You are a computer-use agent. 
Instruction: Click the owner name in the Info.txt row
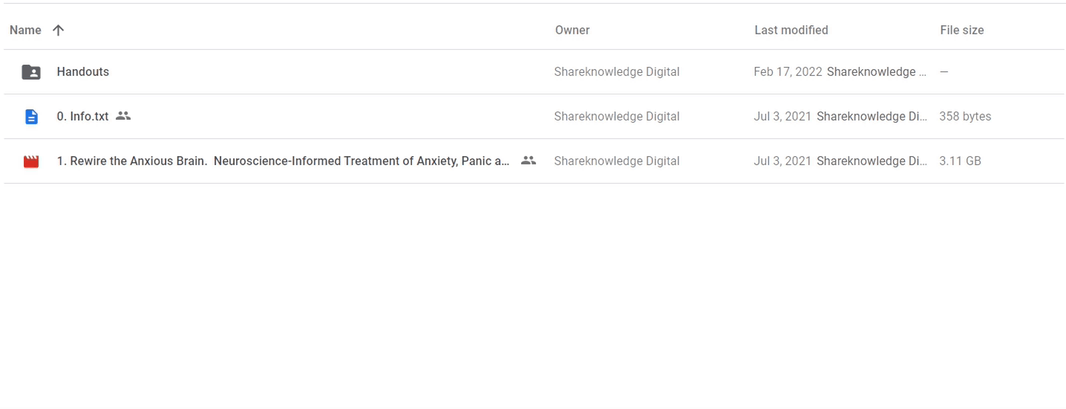pyautogui.click(x=616, y=116)
